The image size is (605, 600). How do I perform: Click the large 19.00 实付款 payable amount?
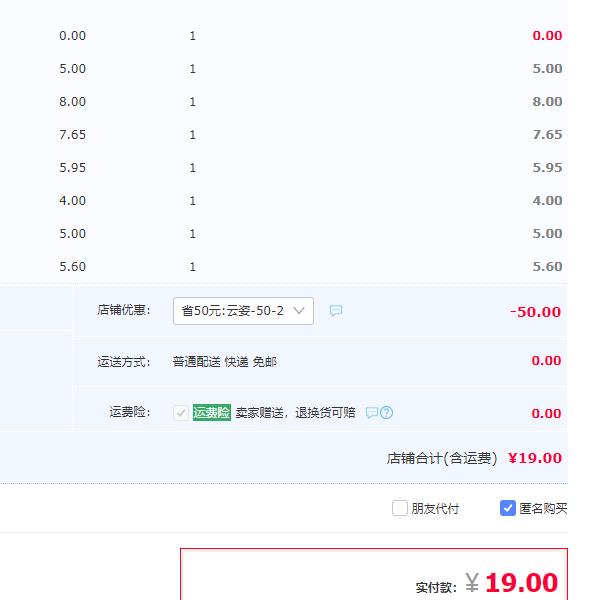tap(521, 582)
